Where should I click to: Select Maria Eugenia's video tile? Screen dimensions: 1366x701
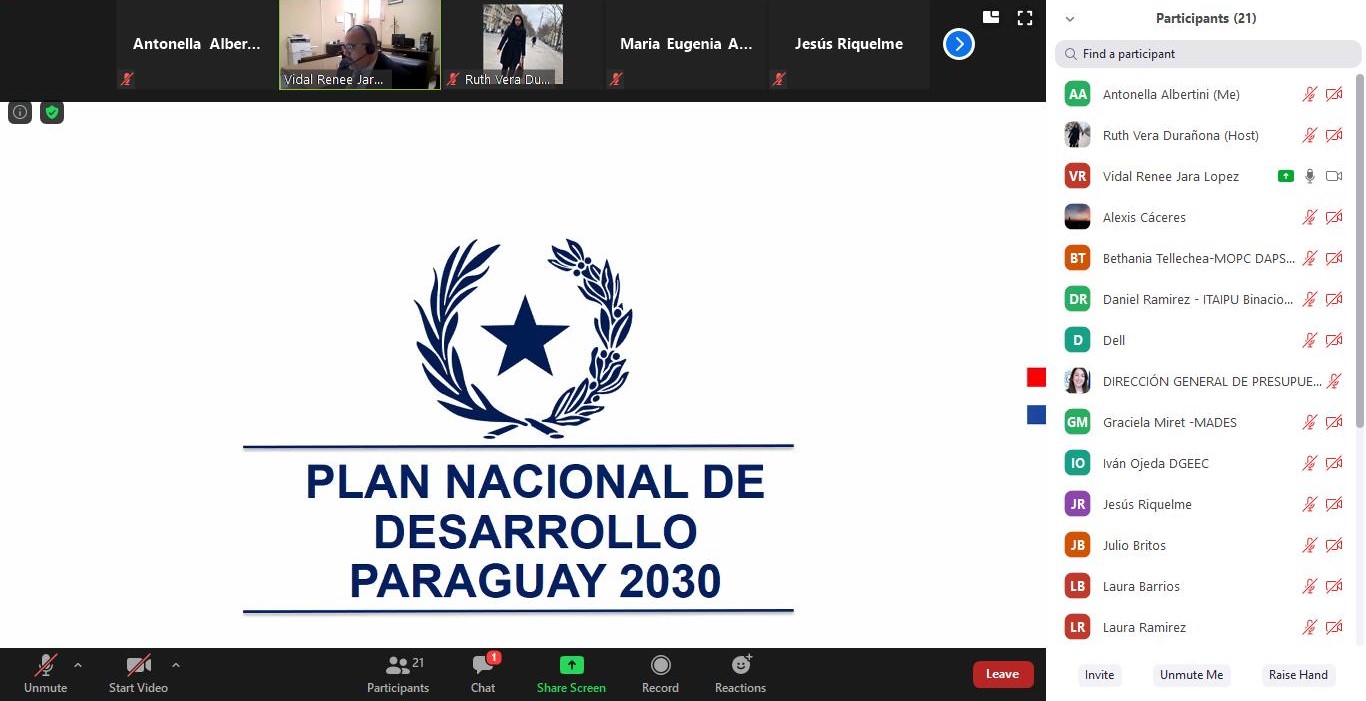(686, 44)
